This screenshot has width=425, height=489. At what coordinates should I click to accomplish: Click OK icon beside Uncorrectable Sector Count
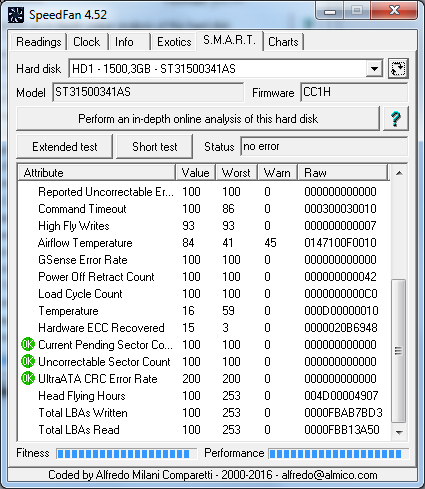(x=28, y=361)
